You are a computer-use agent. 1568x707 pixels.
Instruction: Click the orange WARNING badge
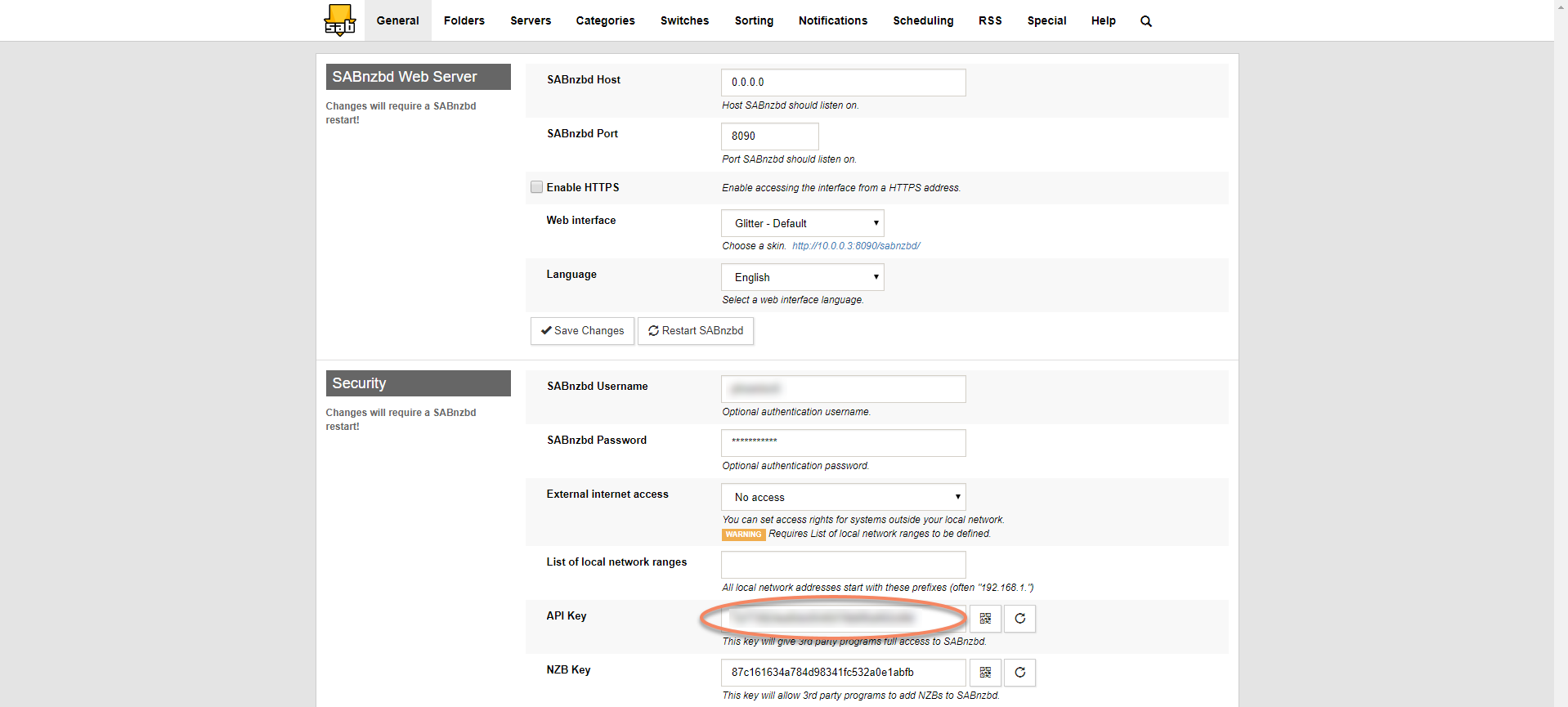click(x=743, y=535)
